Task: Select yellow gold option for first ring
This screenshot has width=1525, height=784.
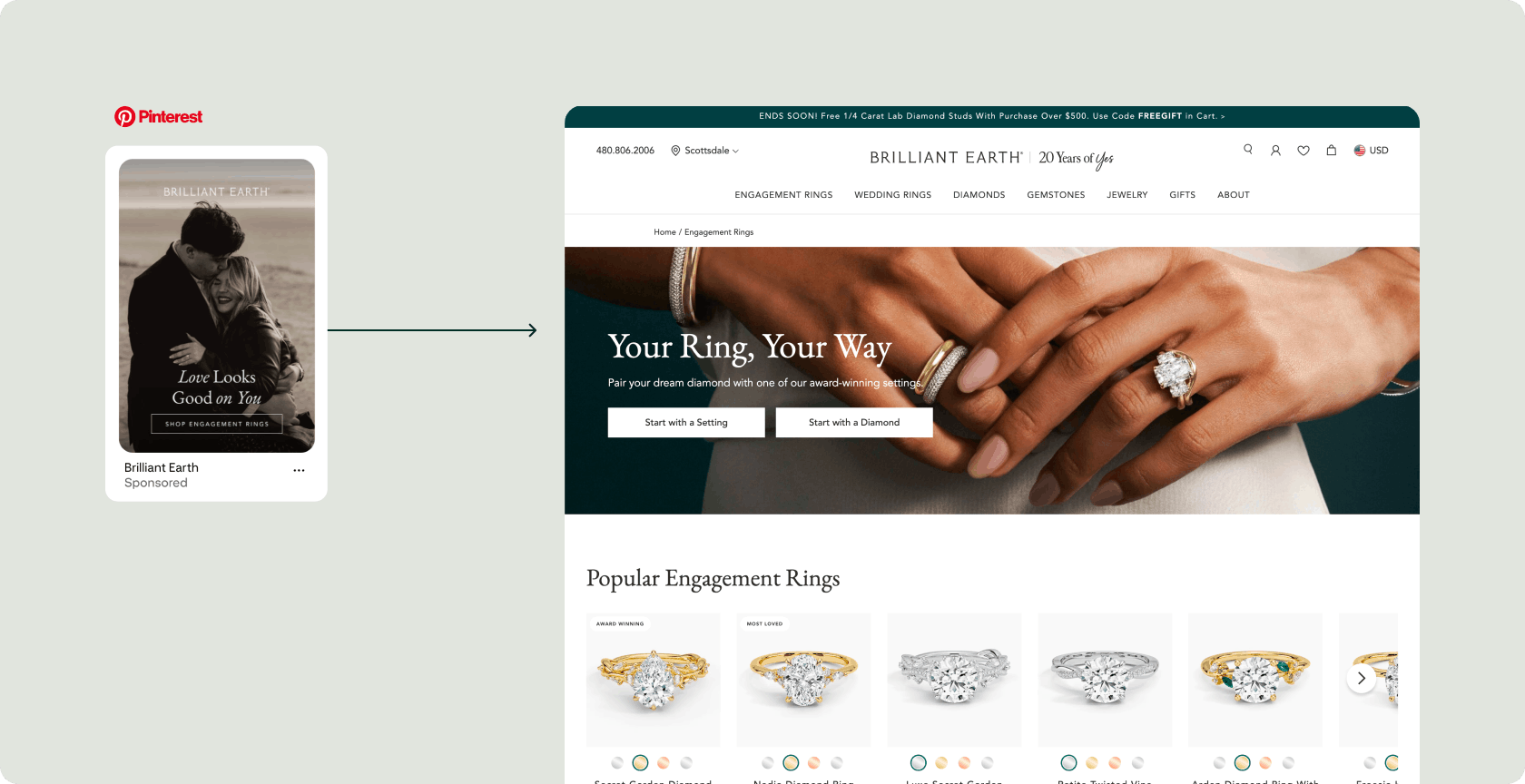Action: [640, 763]
